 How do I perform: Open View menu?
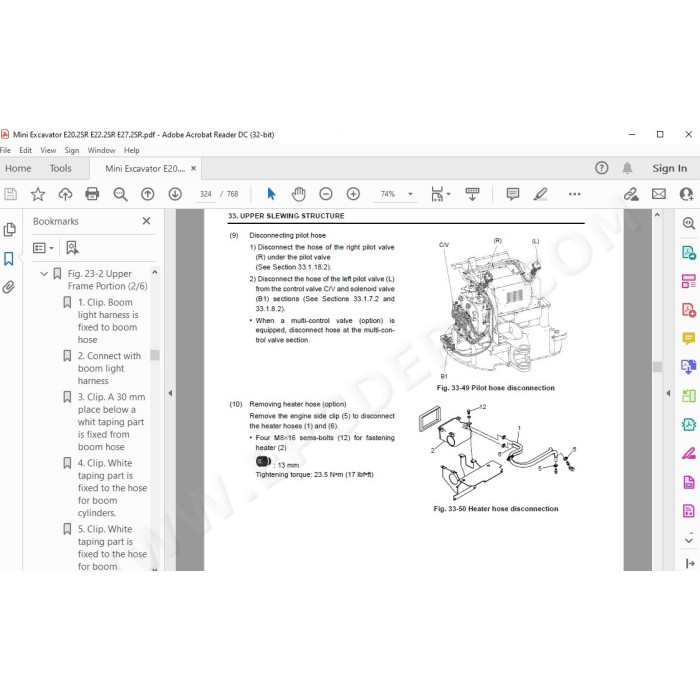tap(48, 150)
